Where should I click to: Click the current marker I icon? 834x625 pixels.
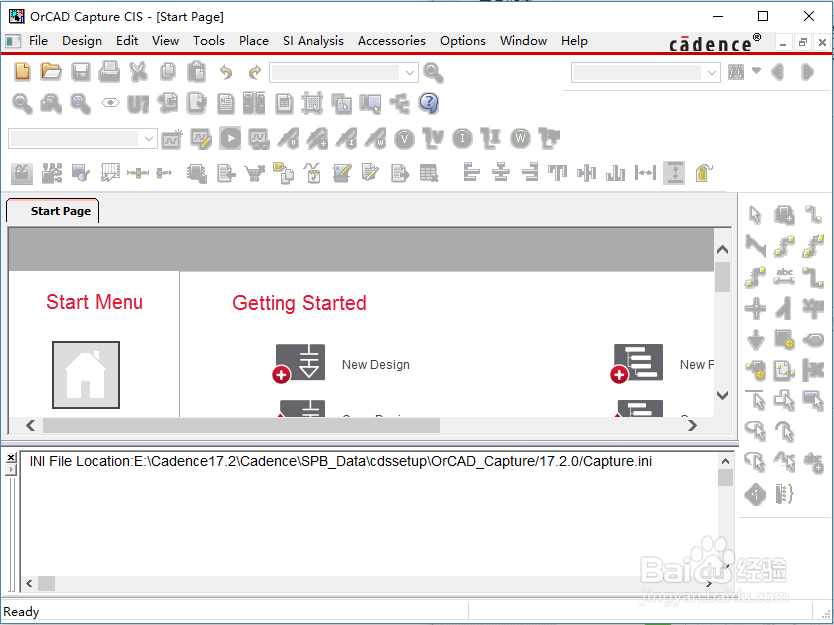point(462,139)
